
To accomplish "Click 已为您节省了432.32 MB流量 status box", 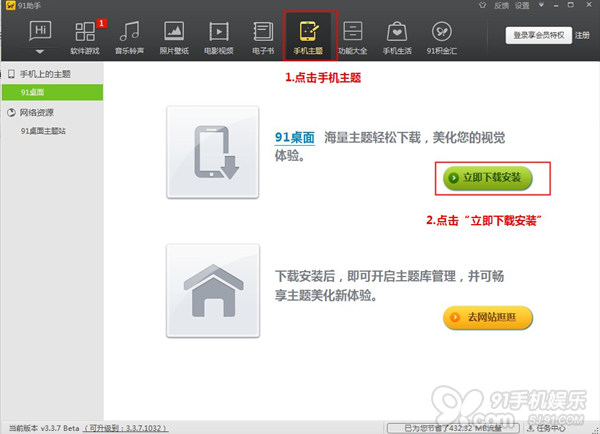I will pyautogui.click(x=453, y=428).
